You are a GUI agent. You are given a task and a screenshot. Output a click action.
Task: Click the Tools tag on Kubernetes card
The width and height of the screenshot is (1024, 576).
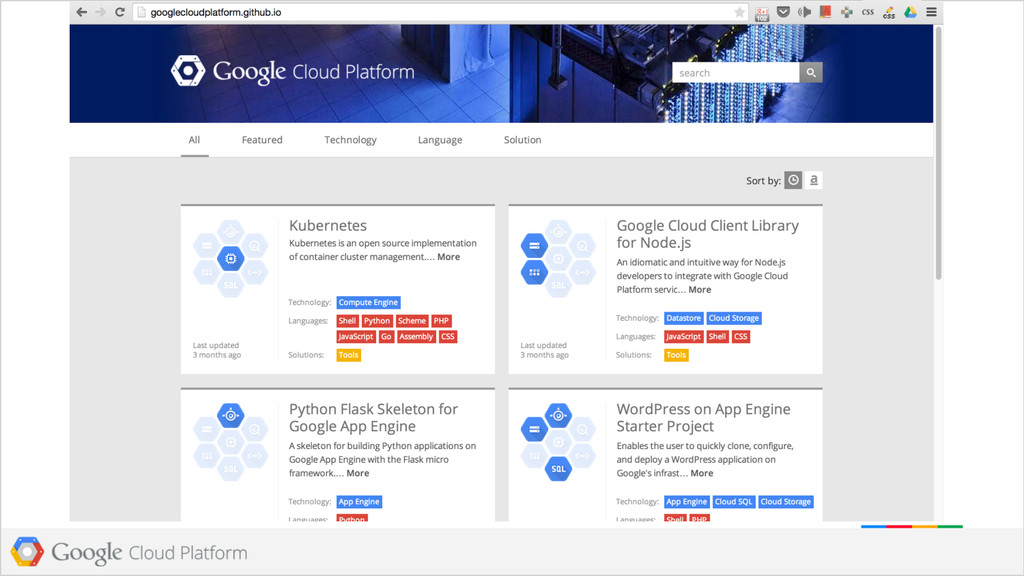click(348, 355)
